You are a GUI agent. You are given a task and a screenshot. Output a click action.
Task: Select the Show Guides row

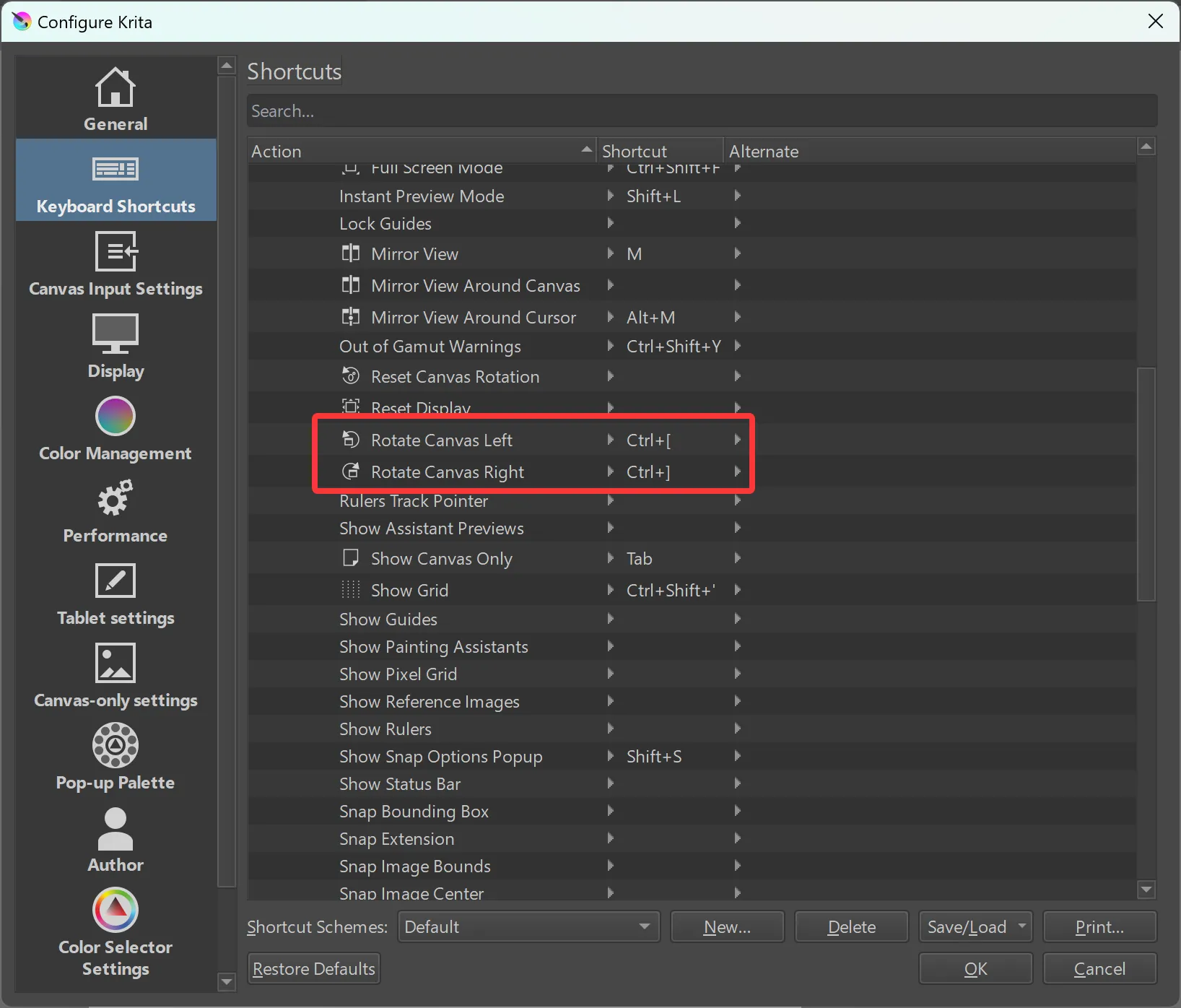(692, 619)
